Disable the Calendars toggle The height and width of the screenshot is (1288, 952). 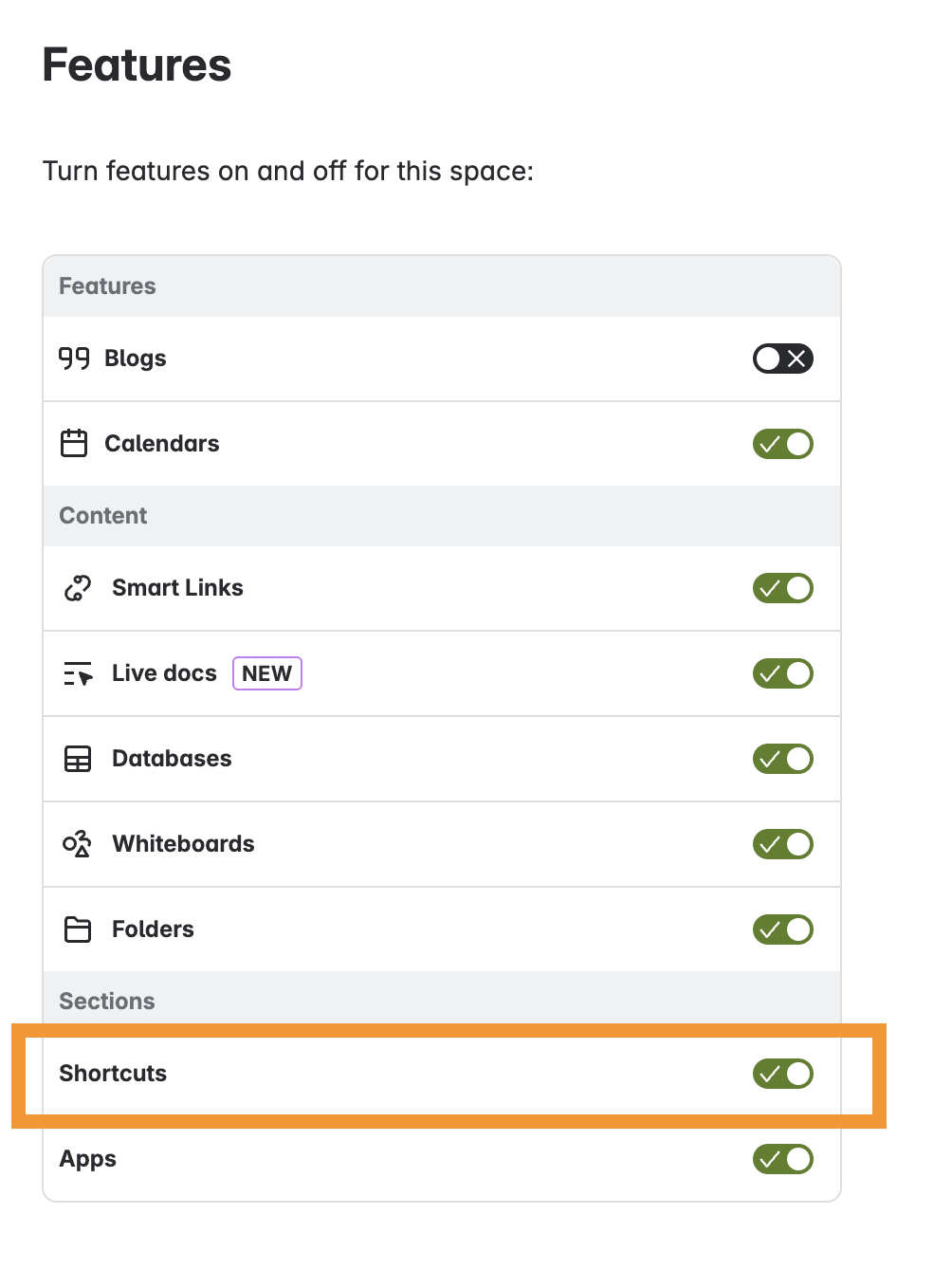[x=782, y=443]
